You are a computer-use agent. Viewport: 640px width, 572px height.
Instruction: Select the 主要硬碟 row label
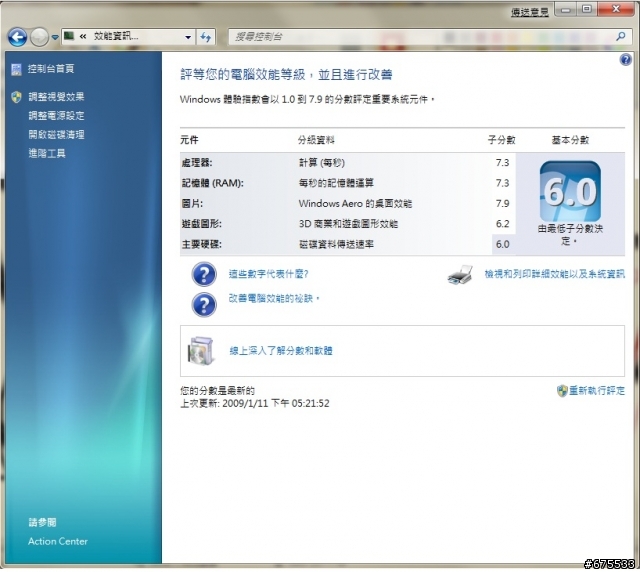pos(202,244)
